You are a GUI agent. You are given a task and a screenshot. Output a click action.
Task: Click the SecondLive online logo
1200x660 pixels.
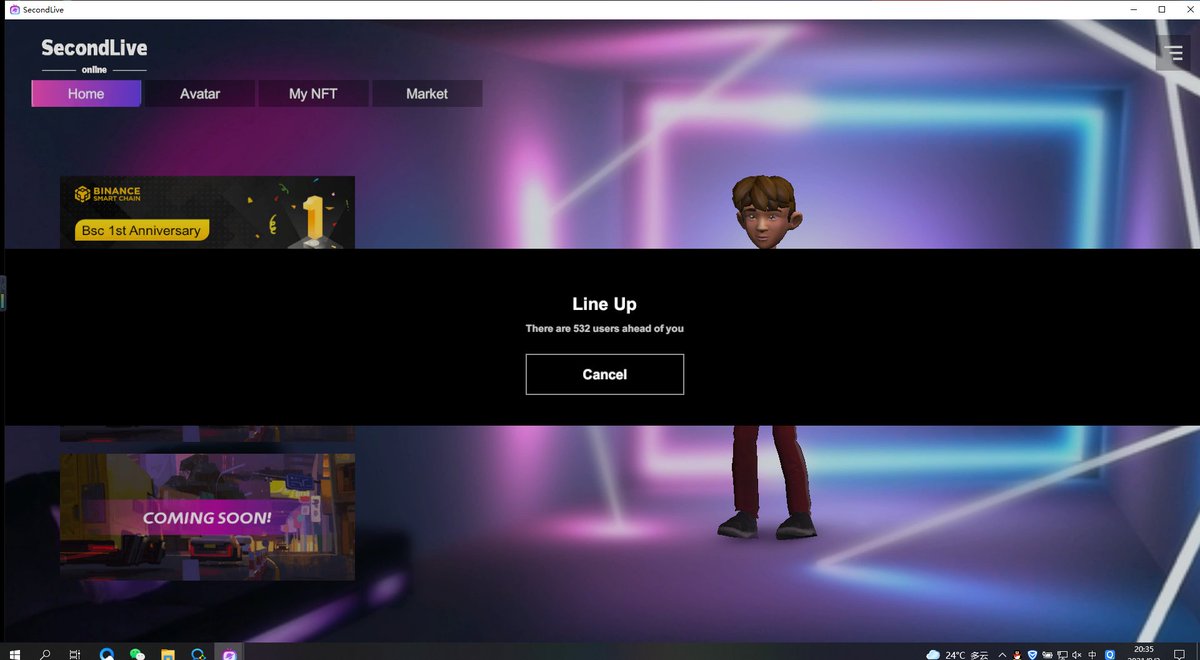94,56
